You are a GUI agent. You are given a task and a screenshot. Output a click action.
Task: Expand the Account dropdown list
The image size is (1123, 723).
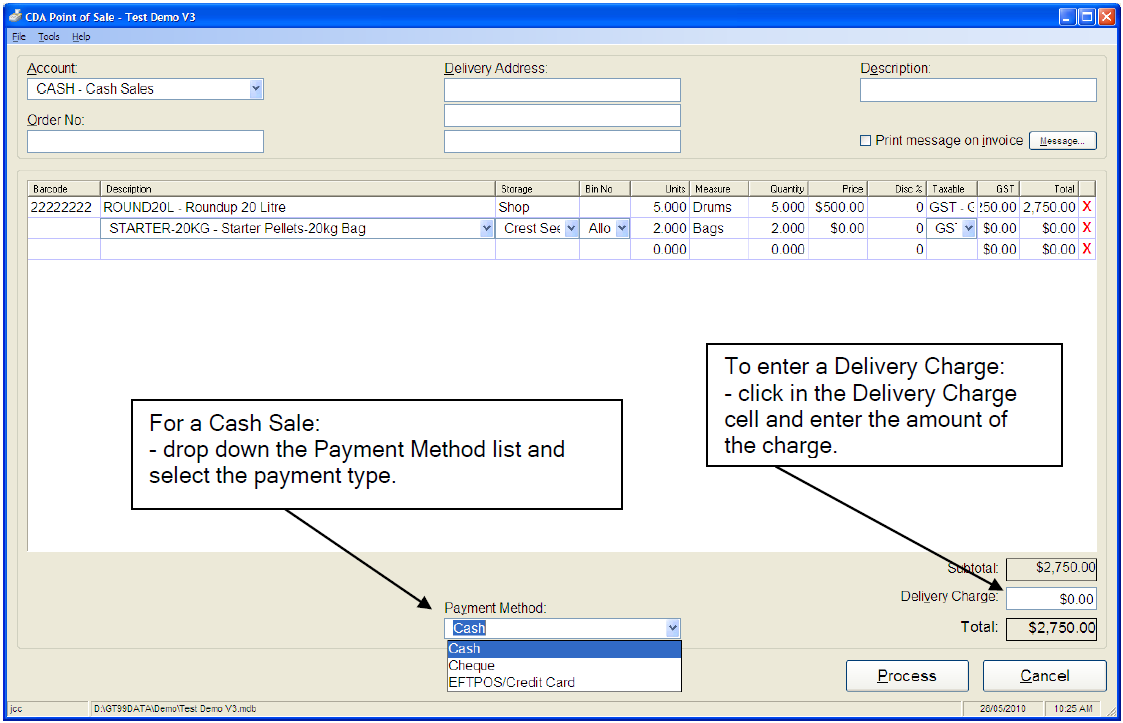click(x=256, y=89)
